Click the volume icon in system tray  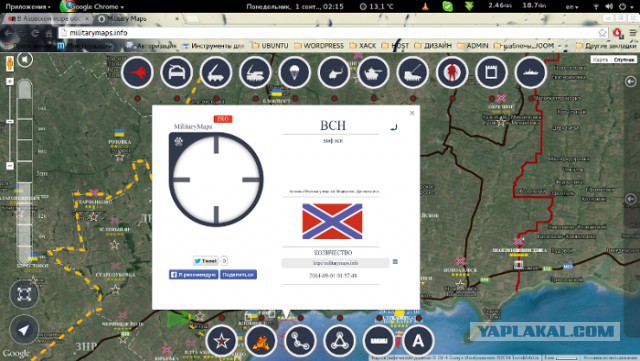click(x=609, y=7)
